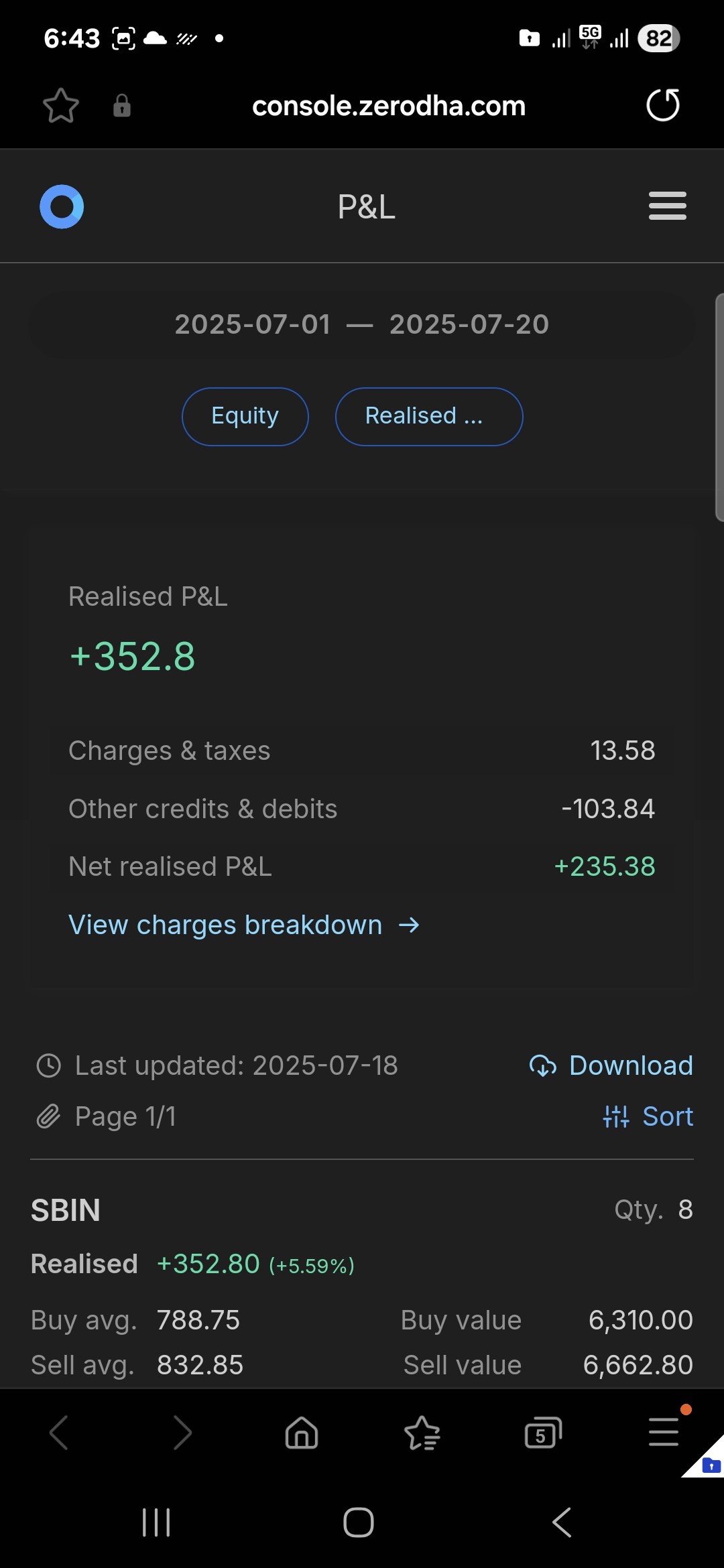Tap the Zerodha Console logo icon
This screenshot has width=724, height=1568.
(62, 206)
